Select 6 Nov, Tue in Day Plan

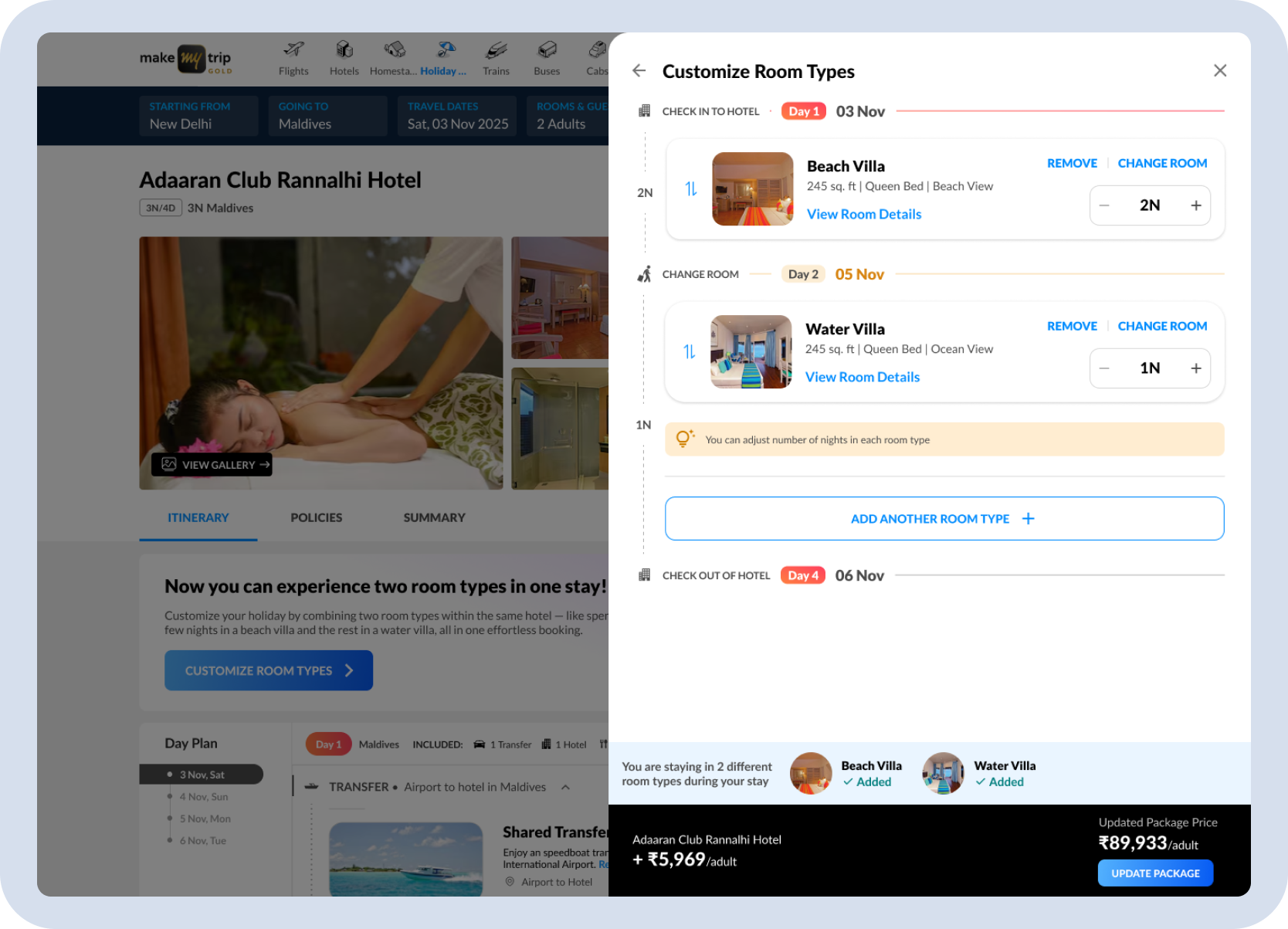pos(203,841)
